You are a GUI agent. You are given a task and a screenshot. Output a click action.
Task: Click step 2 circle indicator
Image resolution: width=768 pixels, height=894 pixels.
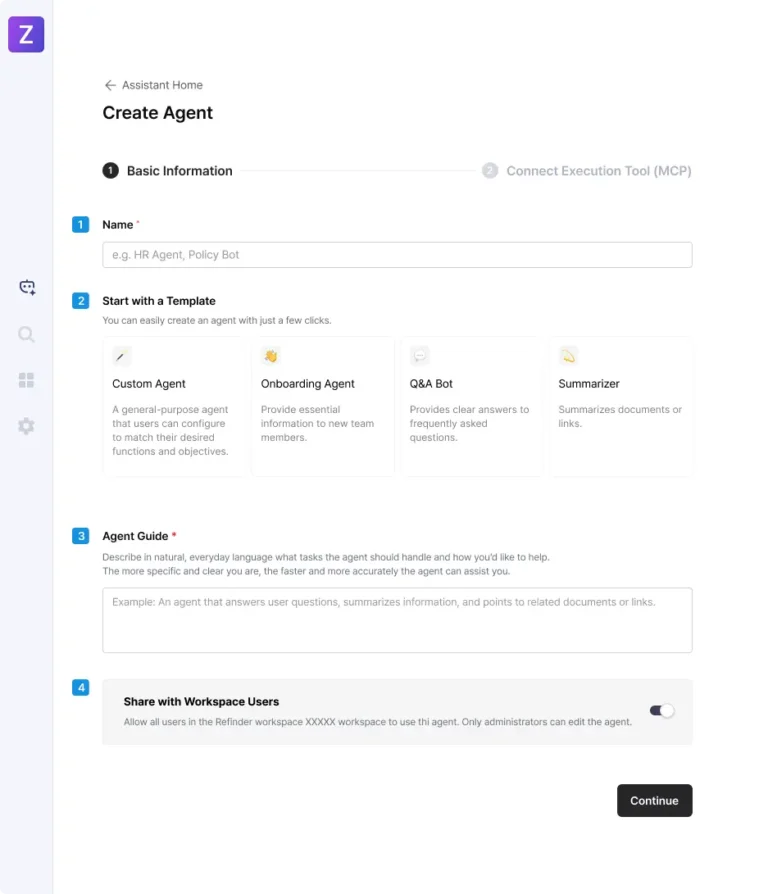coord(490,170)
